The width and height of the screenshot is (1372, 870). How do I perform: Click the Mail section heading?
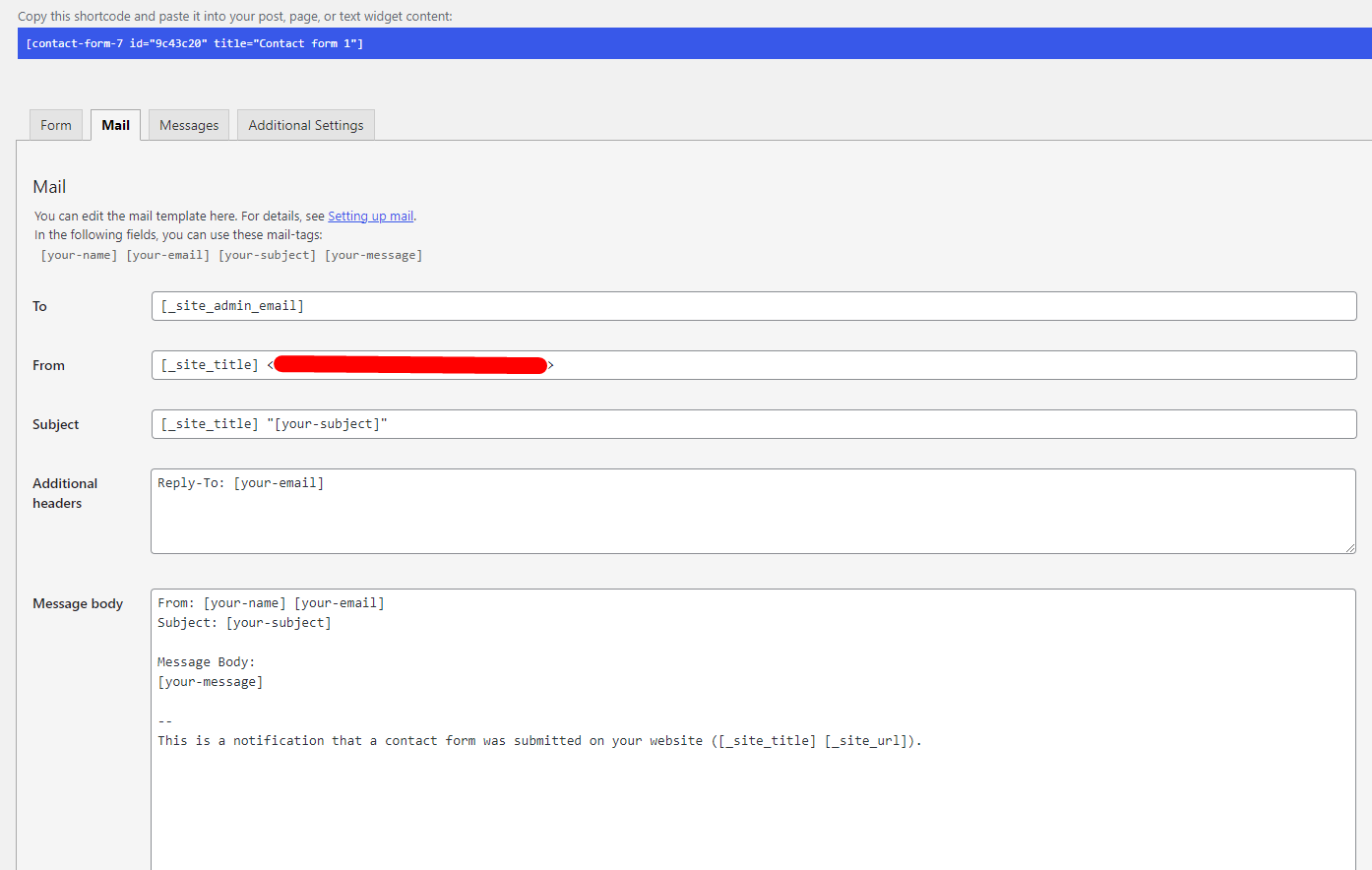pos(49,186)
